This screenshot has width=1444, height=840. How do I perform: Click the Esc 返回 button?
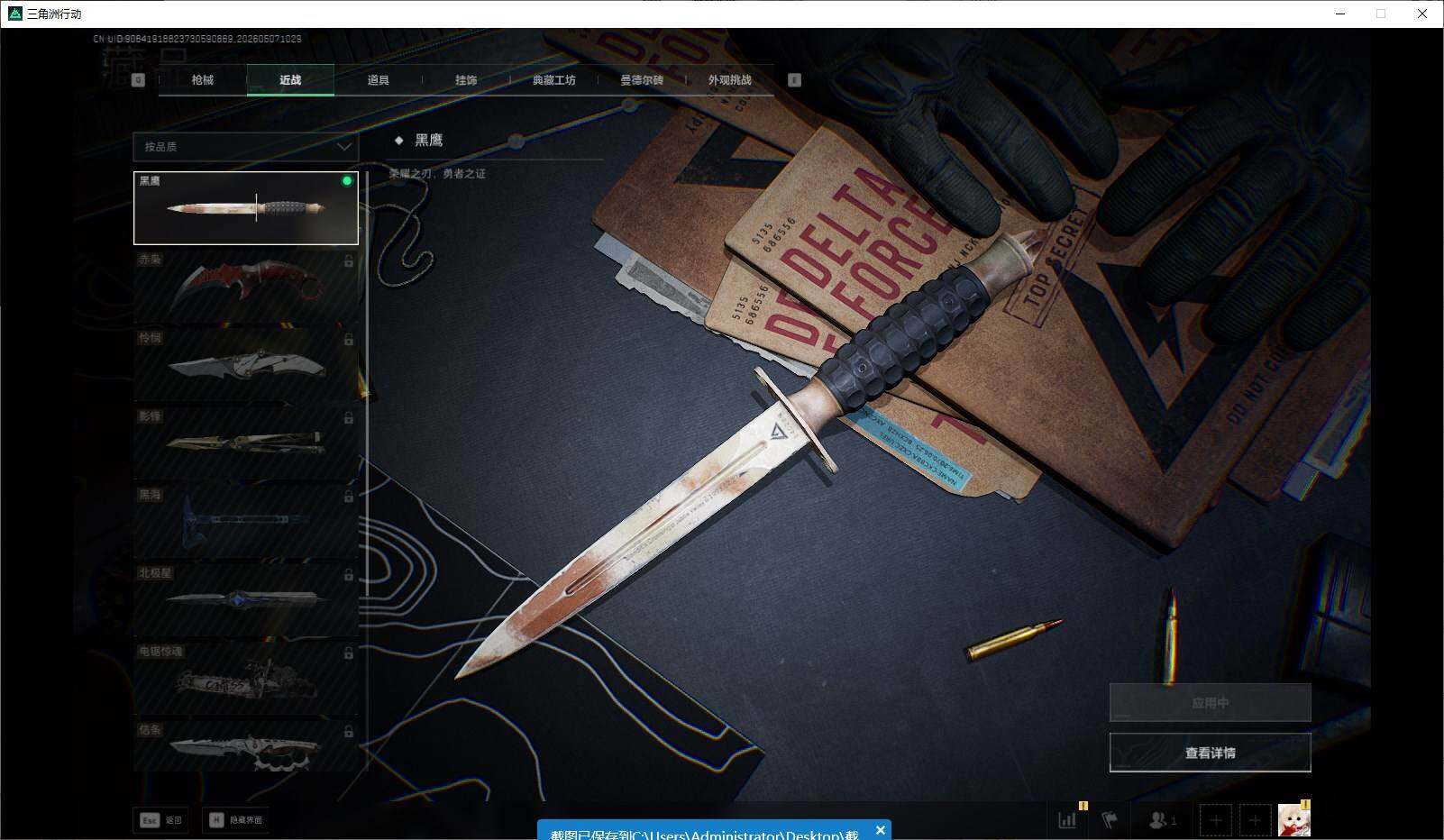coord(160,820)
